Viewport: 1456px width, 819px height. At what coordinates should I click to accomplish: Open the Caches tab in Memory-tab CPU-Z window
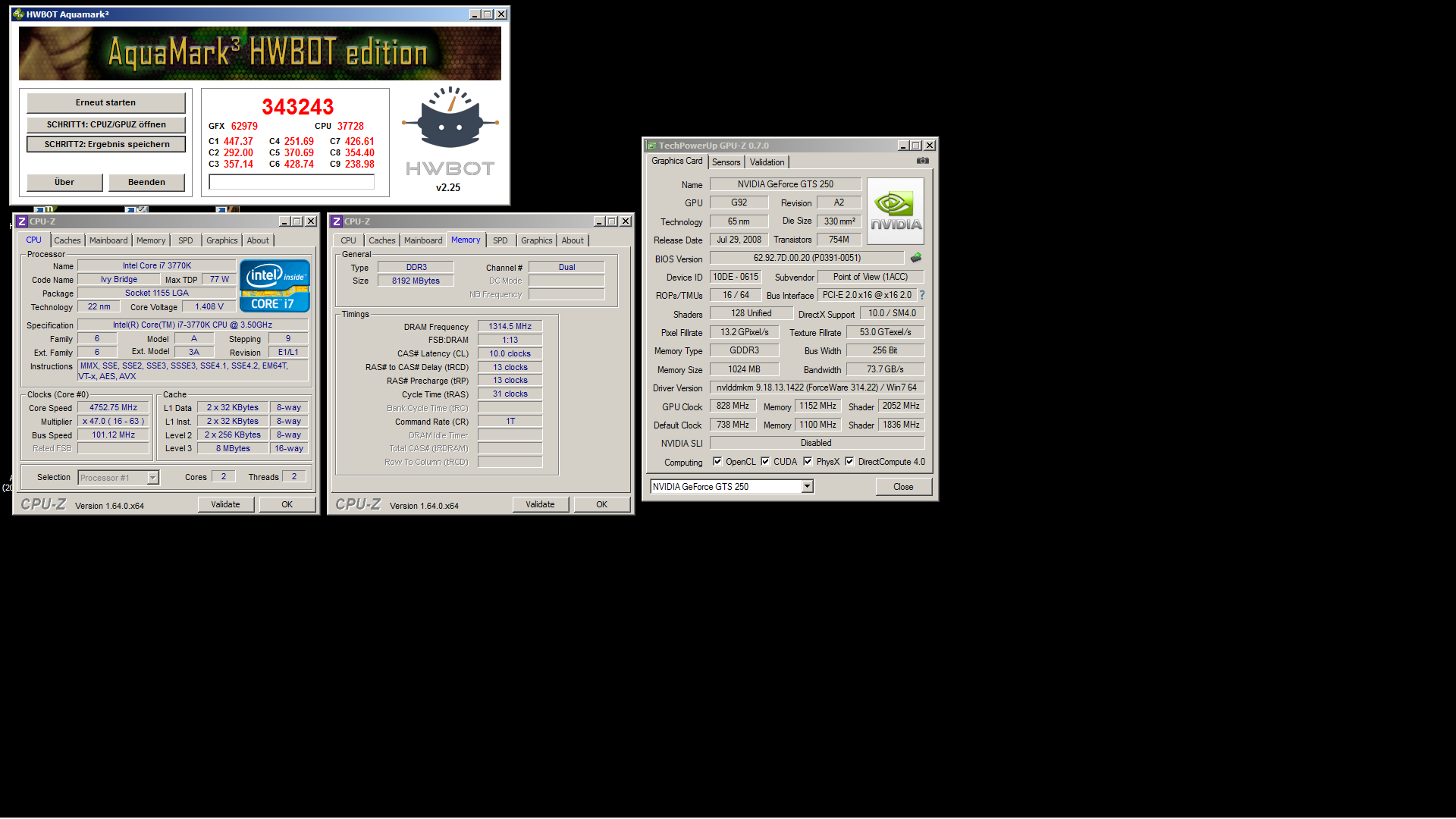tap(382, 240)
